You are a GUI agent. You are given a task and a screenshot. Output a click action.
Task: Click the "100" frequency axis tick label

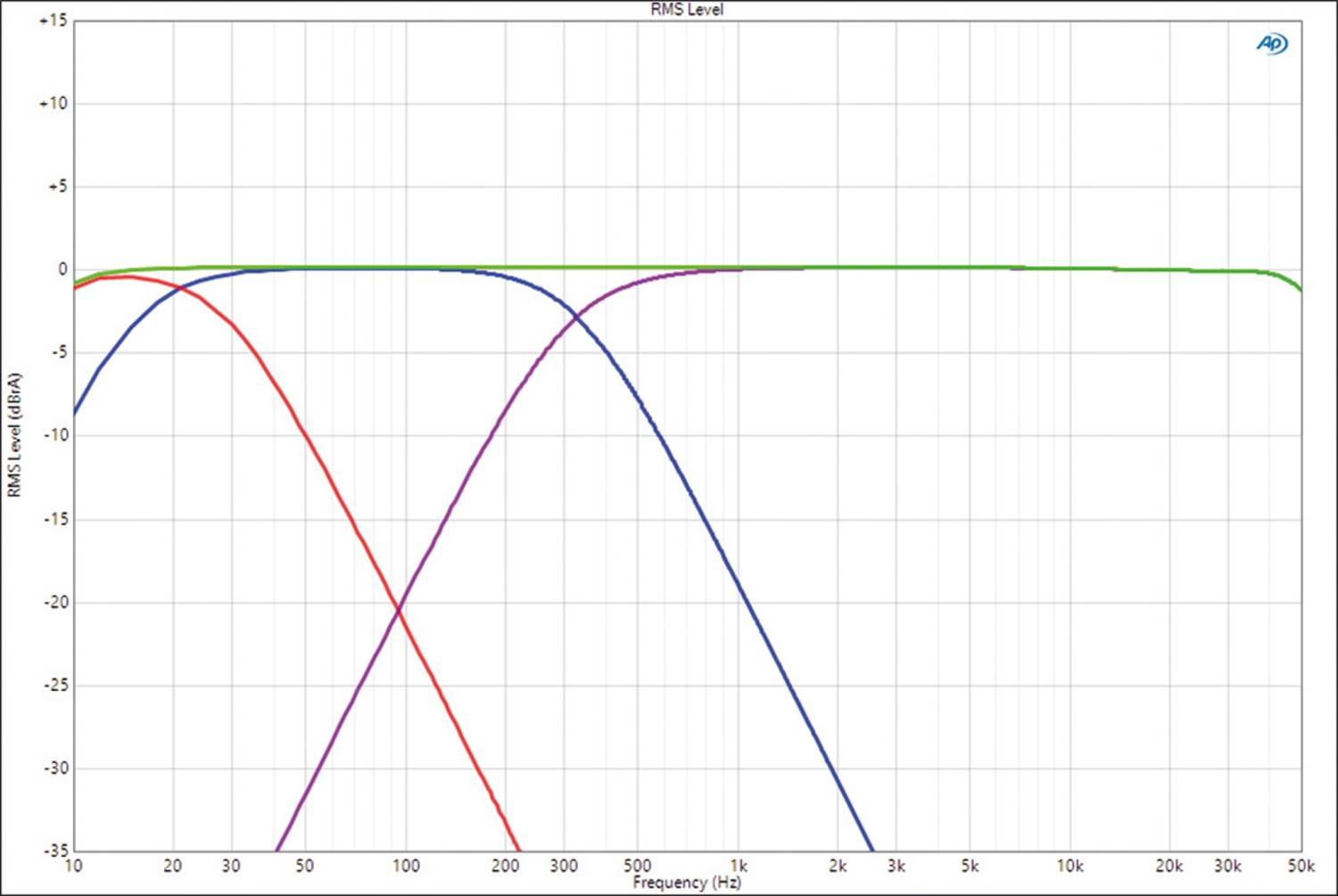(x=406, y=866)
